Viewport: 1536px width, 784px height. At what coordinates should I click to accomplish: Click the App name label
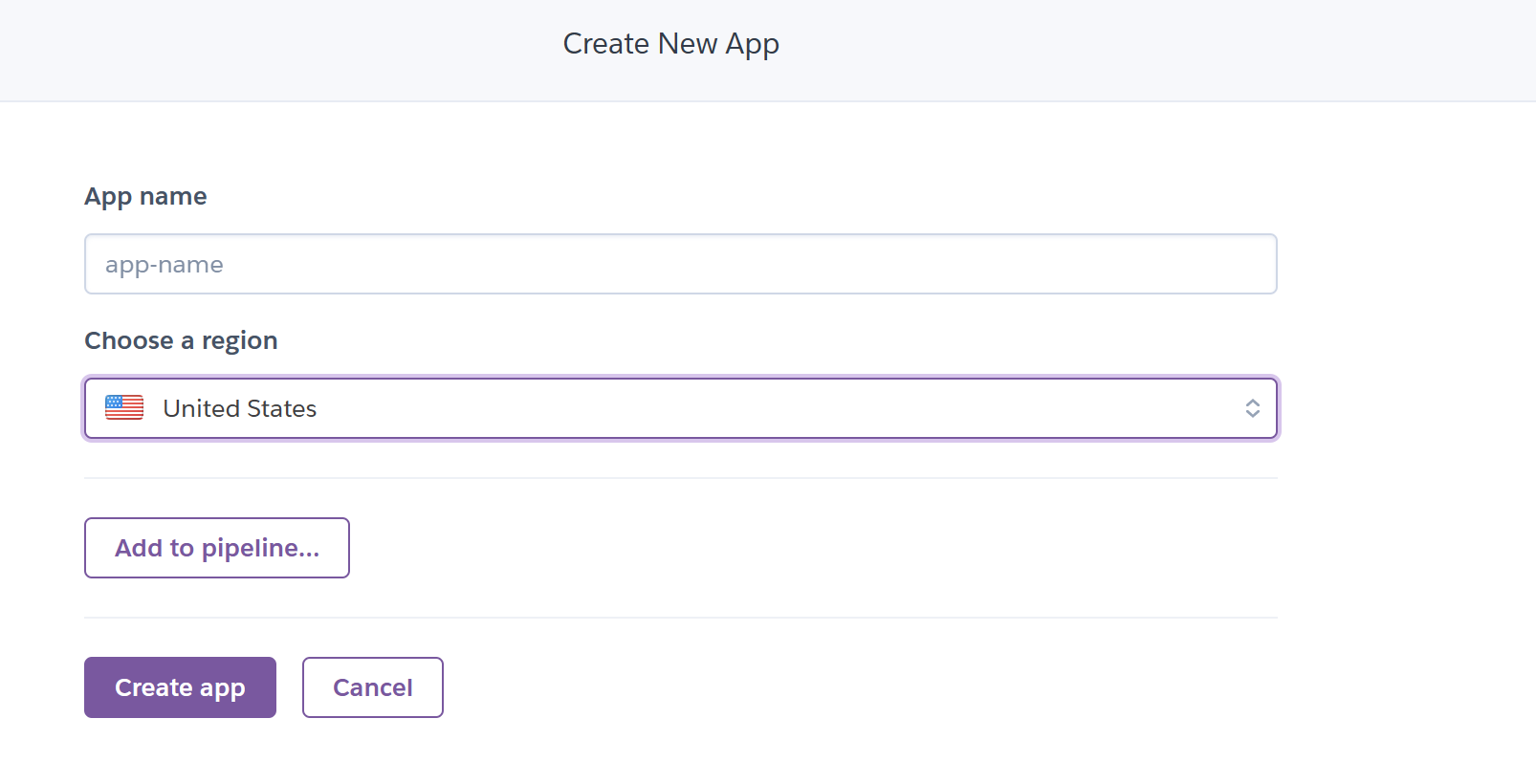pos(145,196)
